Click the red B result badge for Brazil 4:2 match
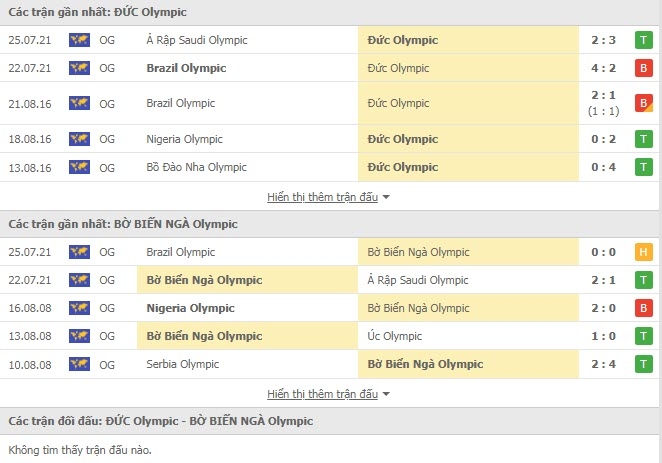 pos(643,68)
